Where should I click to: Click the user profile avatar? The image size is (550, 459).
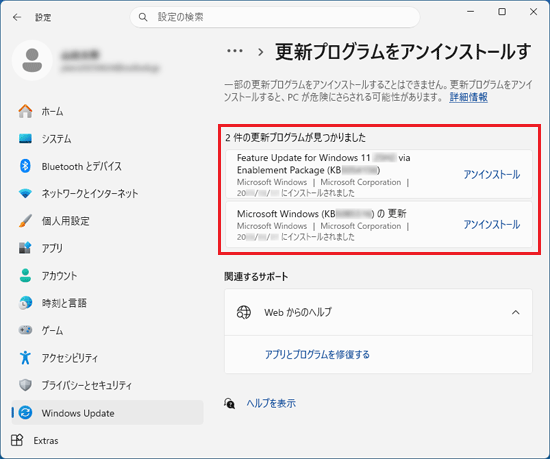coord(32,61)
